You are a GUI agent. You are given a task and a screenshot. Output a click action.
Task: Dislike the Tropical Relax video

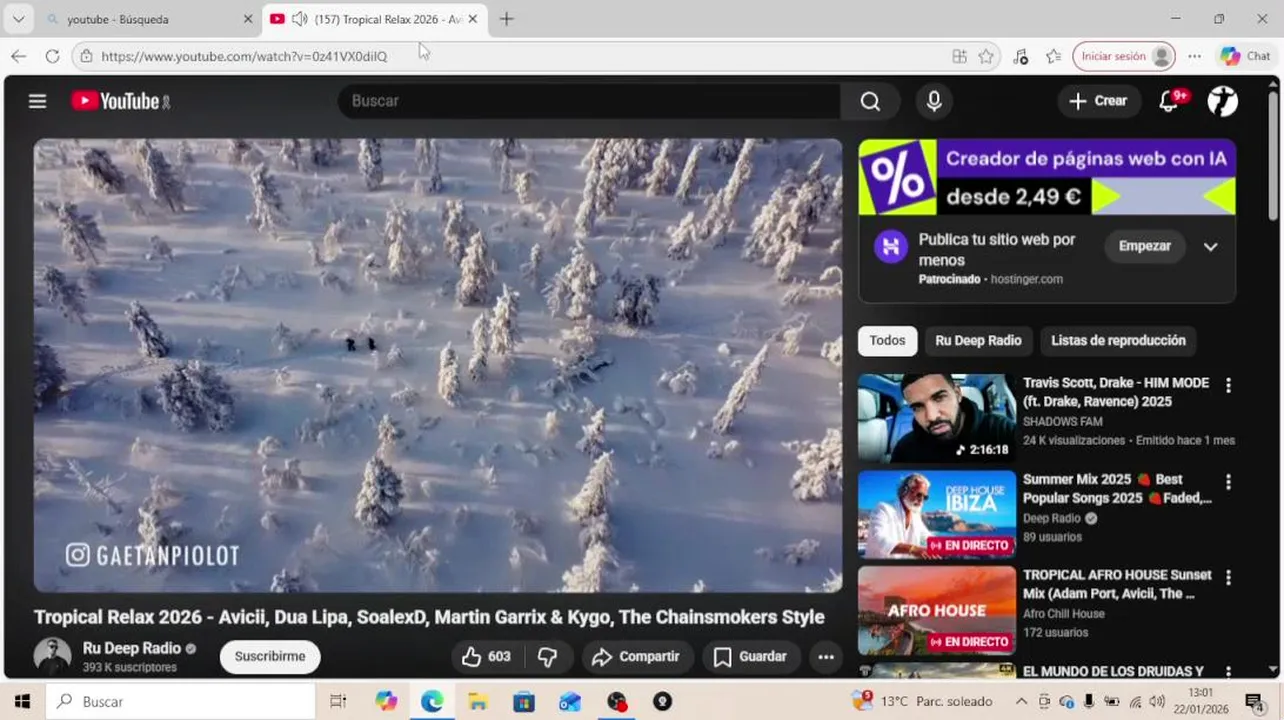coord(547,657)
